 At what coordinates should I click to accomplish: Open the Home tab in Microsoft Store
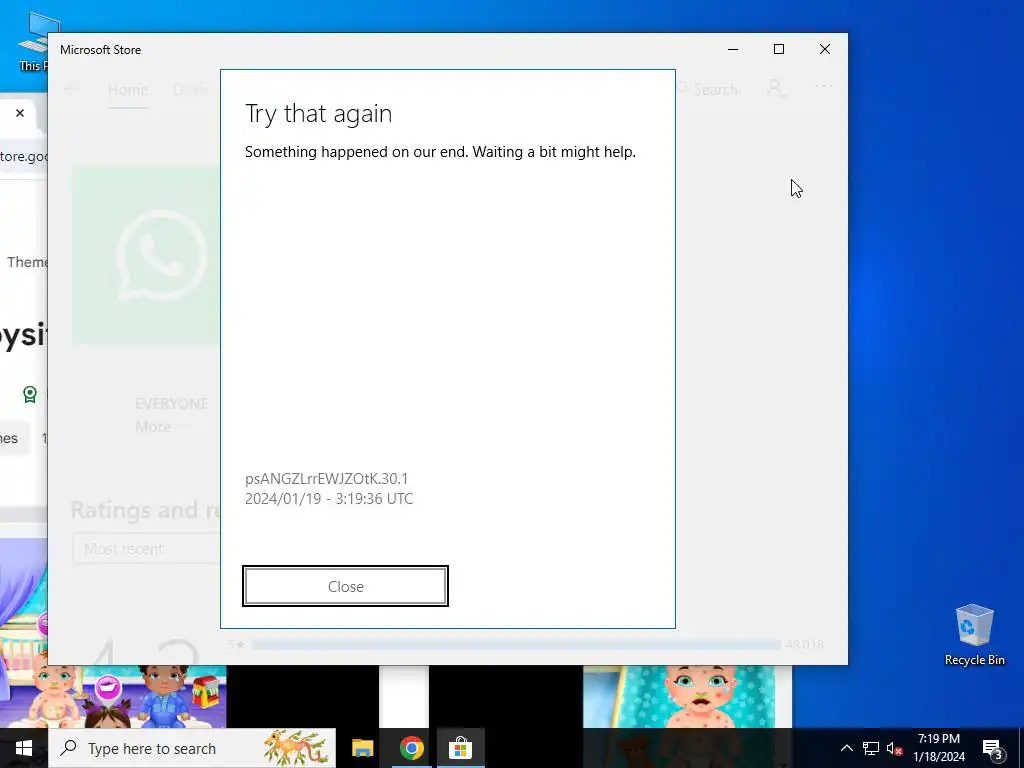pos(128,89)
